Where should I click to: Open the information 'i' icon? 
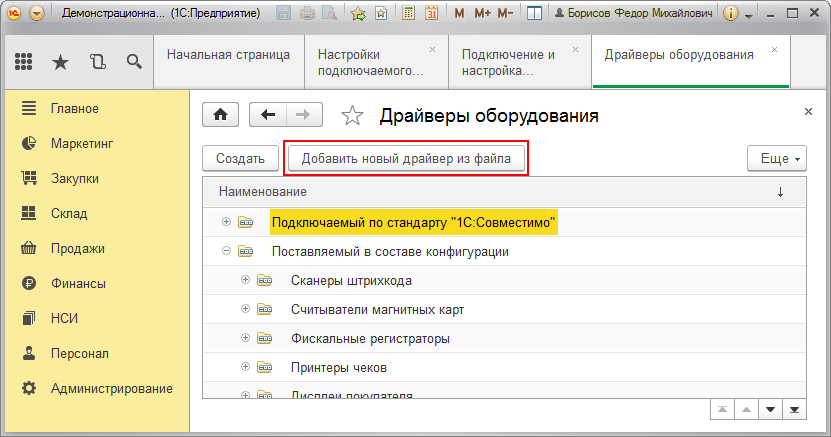tap(730, 13)
